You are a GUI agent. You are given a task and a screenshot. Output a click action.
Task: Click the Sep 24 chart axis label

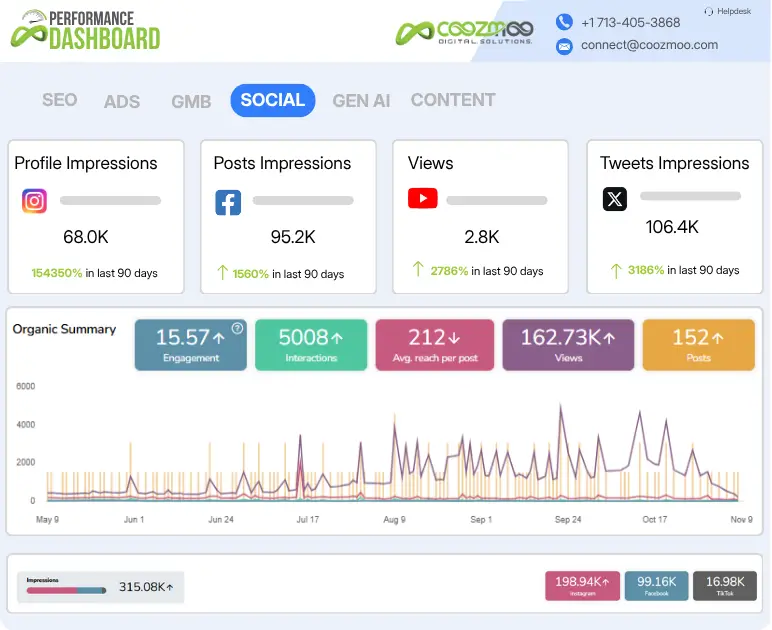pyautogui.click(x=568, y=520)
